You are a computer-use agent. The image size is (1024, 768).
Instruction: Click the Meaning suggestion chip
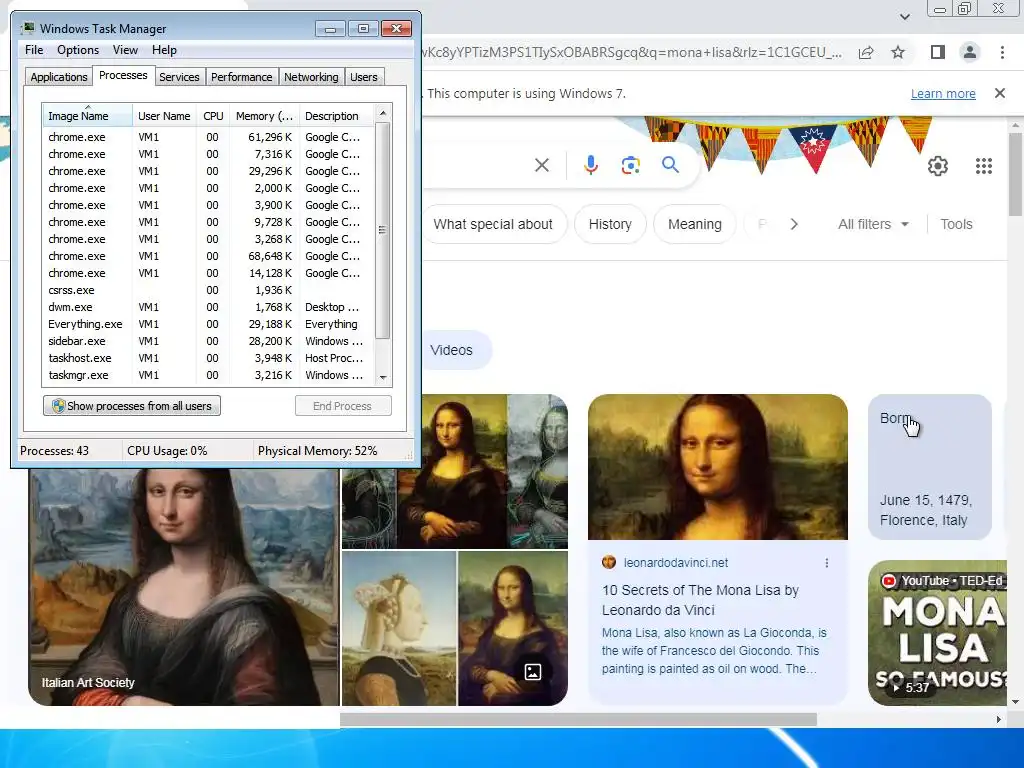click(694, 224)
